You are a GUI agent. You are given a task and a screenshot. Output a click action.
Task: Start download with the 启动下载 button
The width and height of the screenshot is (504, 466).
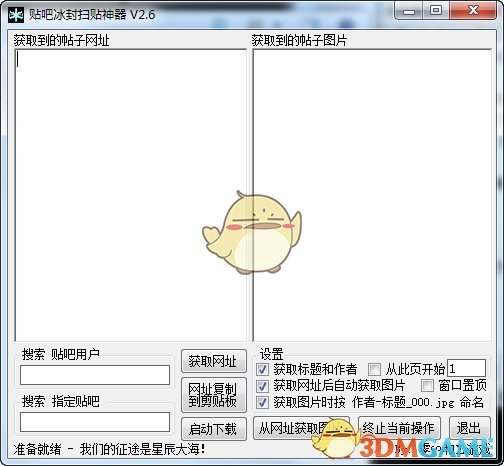point(214,429)
